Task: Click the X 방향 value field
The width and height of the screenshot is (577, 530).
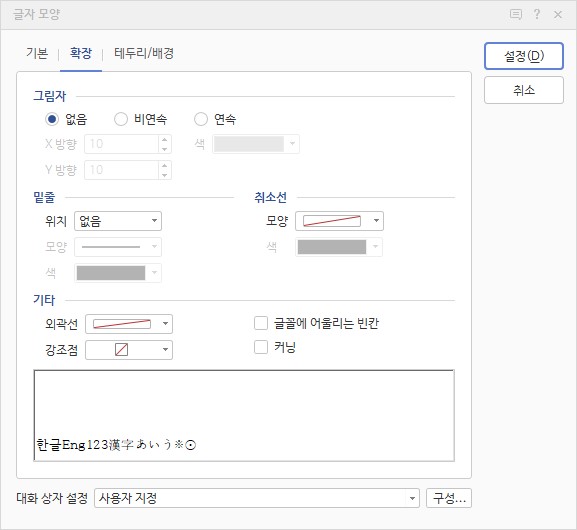Action: [x=122, y=144]
